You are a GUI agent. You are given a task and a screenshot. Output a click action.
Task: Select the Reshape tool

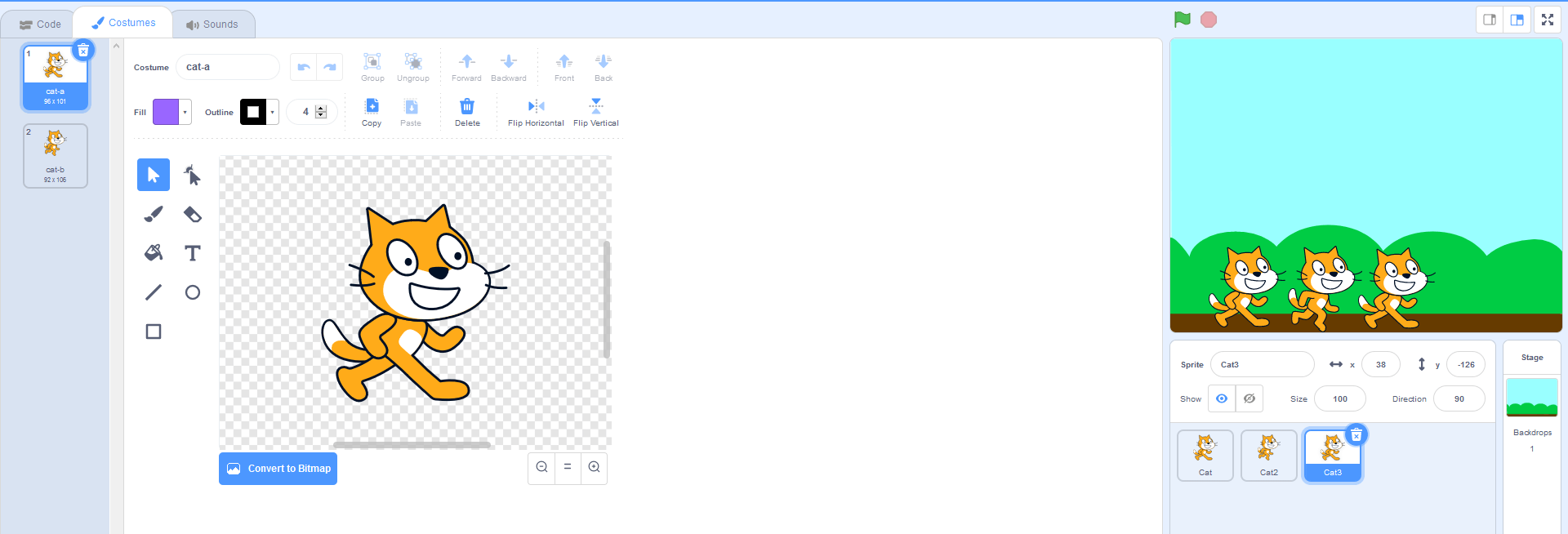tap(193, 175)
